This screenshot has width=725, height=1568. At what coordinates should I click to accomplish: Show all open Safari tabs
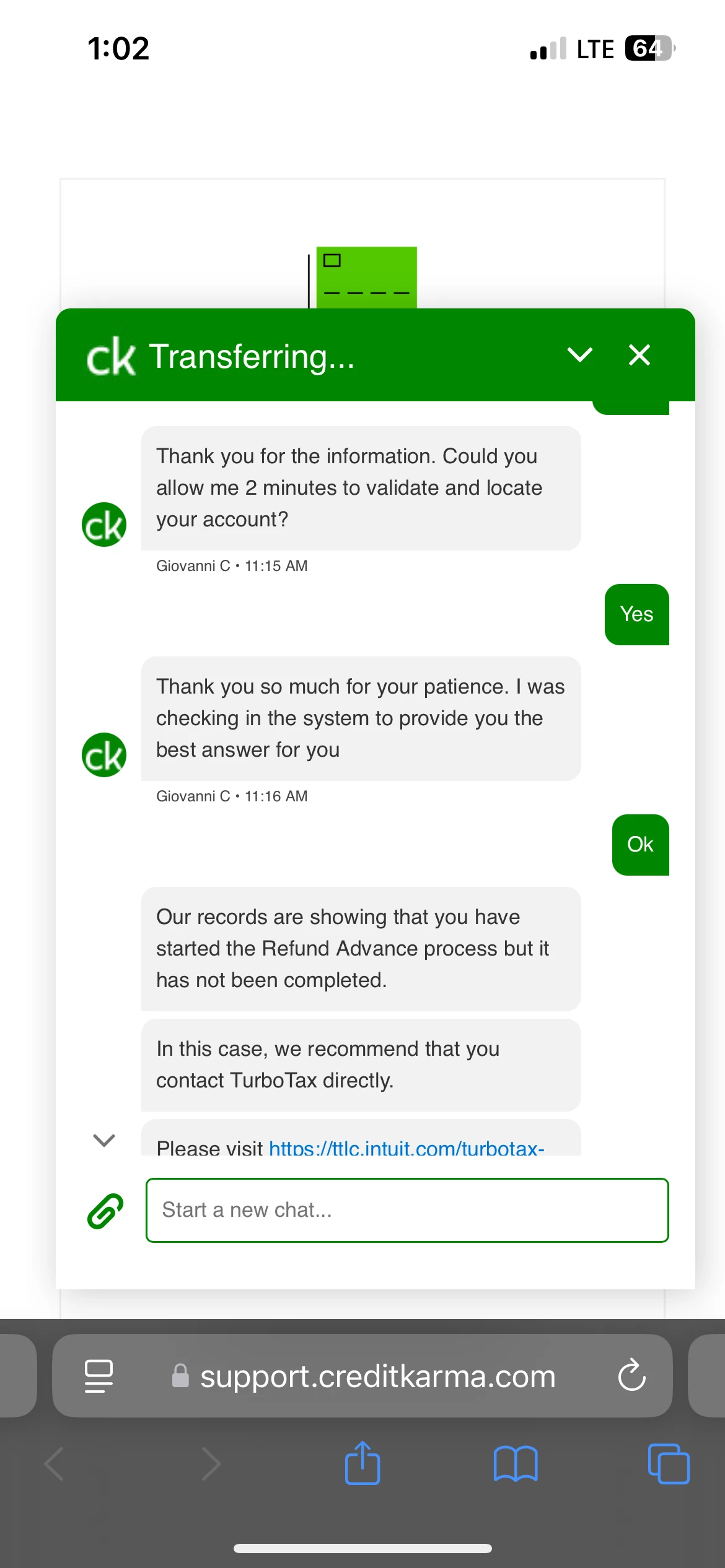click(669, 1464)
